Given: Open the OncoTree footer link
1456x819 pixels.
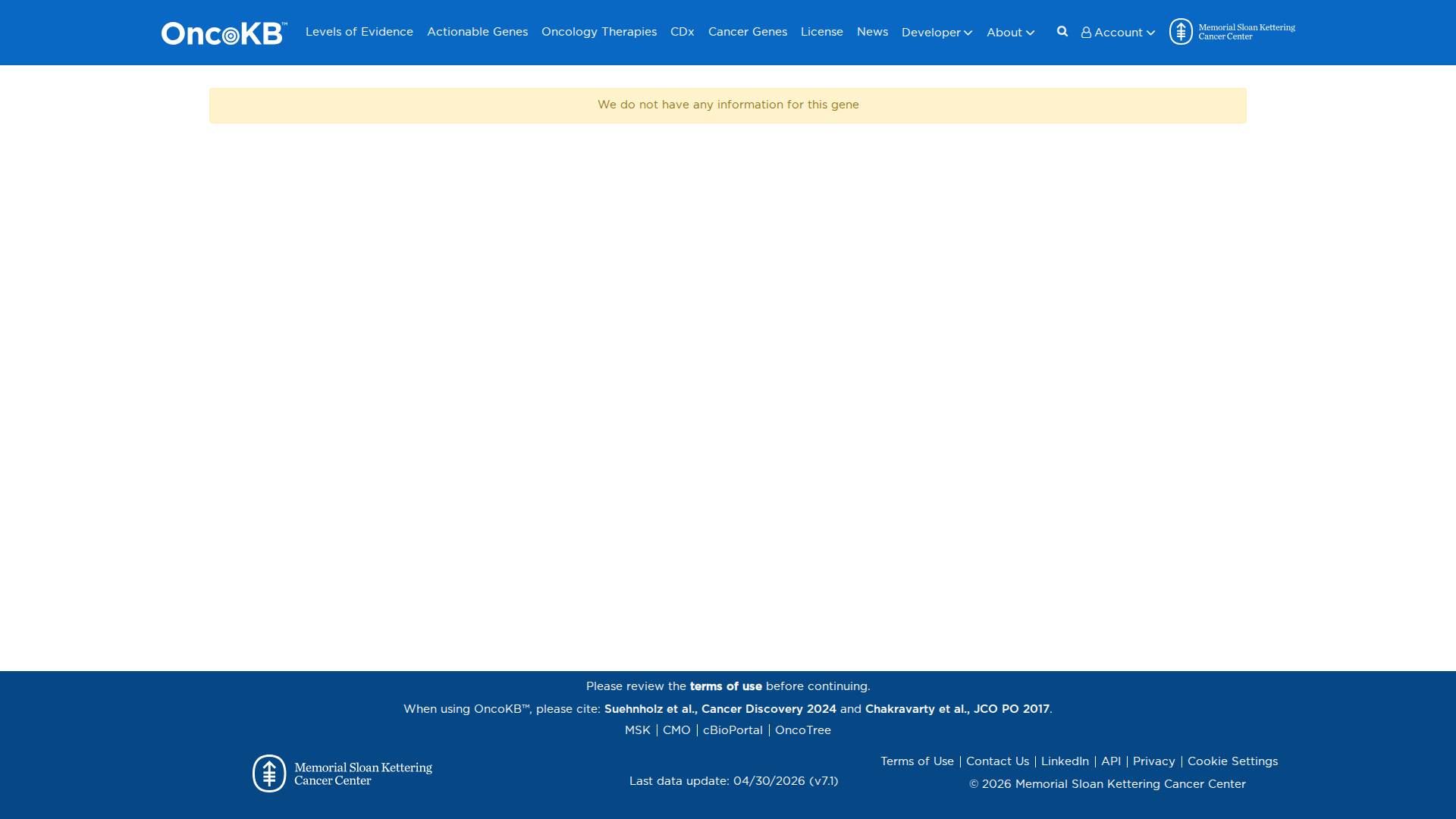Looking at the screenshot, I should [803, 730].
